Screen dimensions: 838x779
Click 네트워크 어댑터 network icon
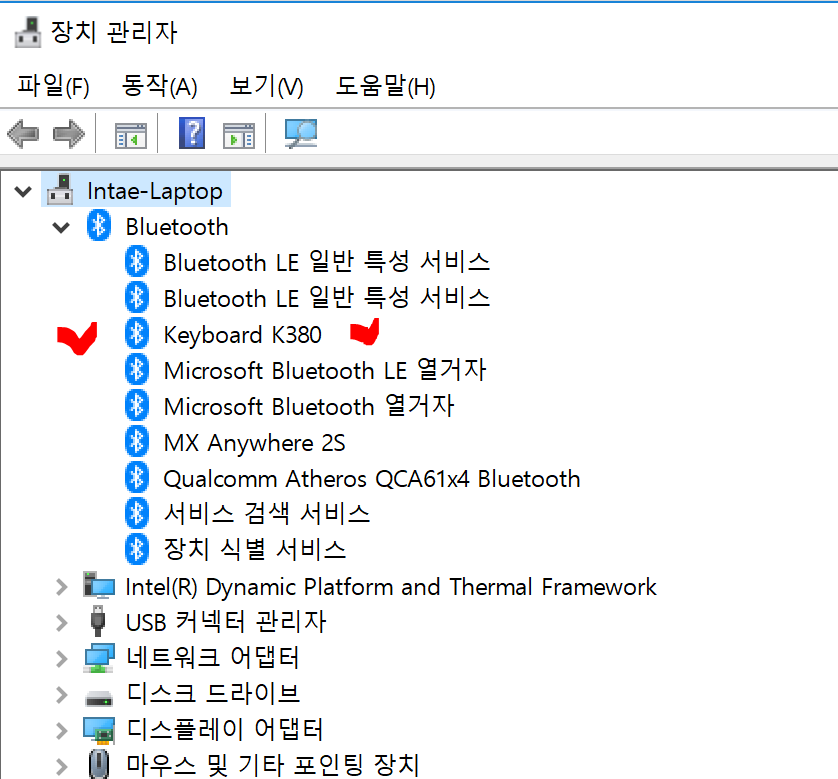point(99,658)
